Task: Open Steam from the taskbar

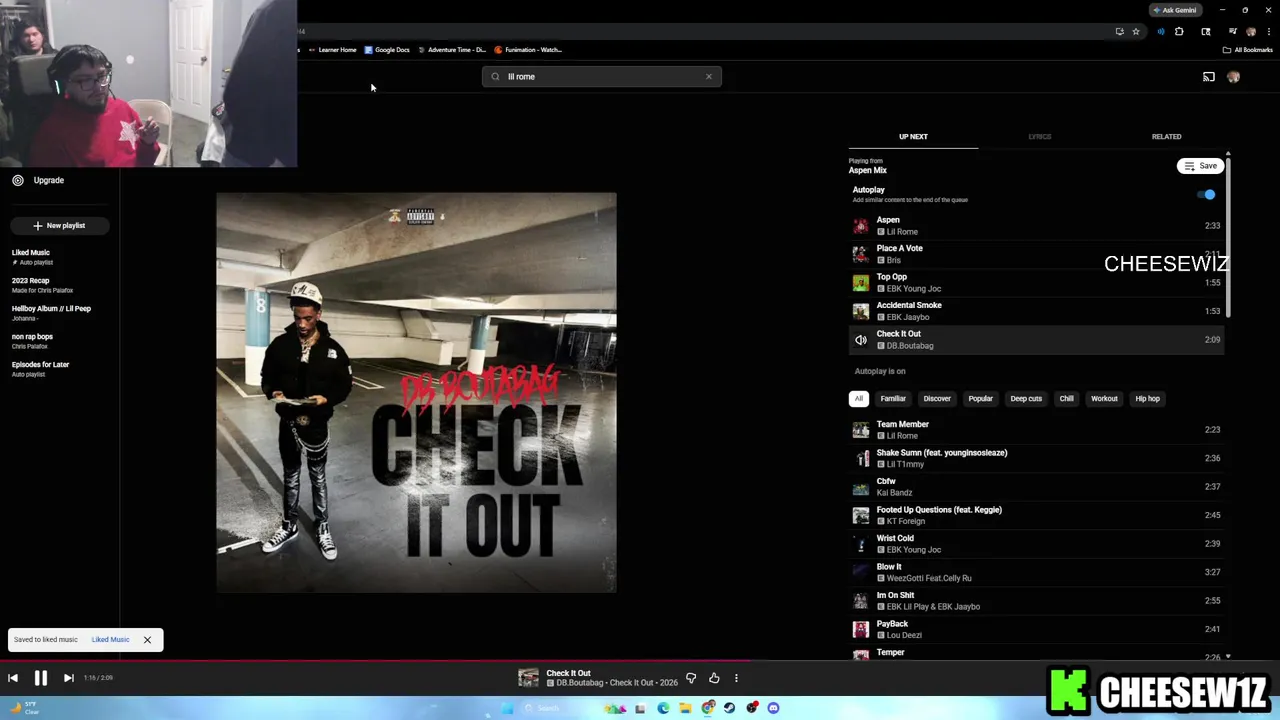Action: [729, 708]
